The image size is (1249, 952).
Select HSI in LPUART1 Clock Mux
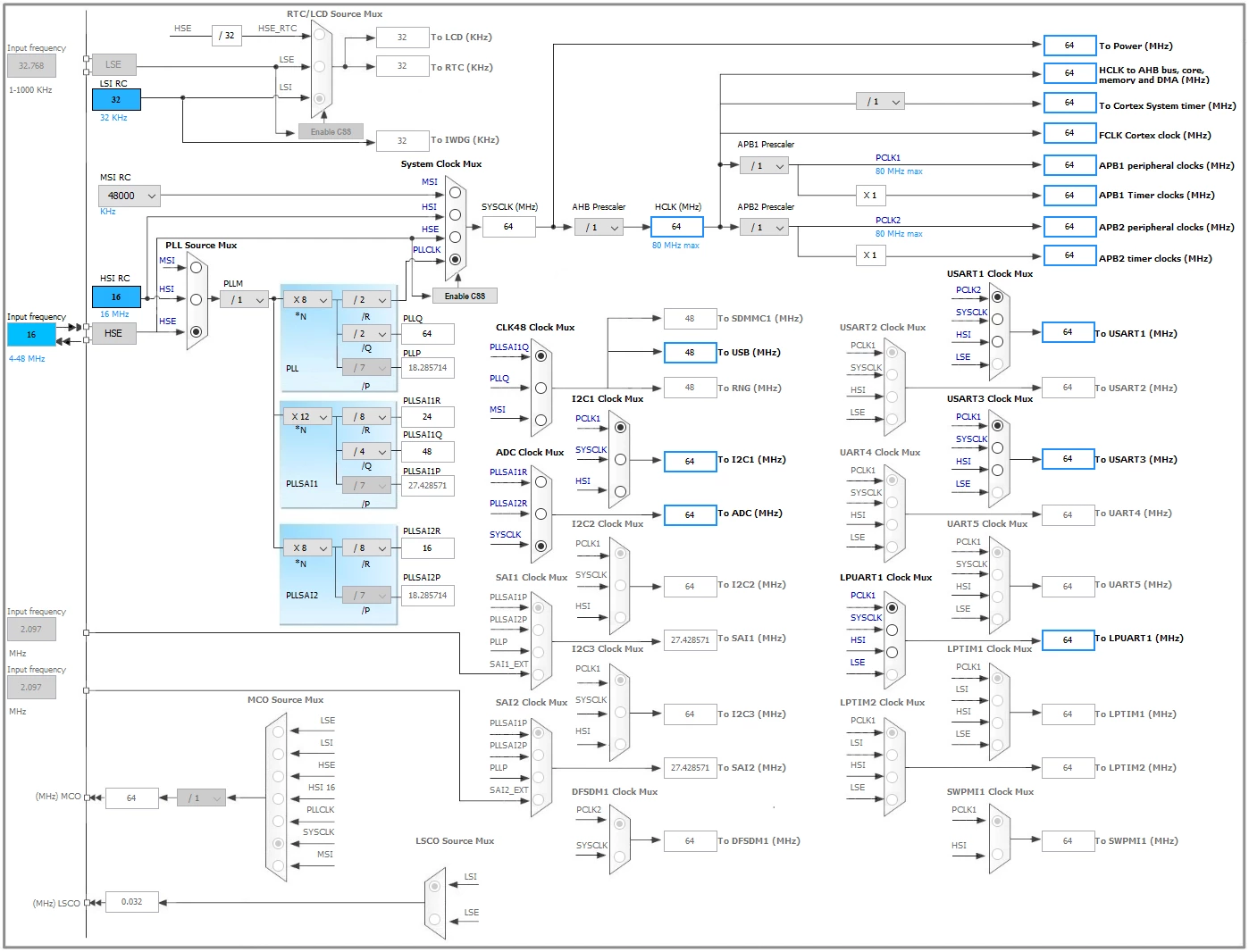[892, 652]
